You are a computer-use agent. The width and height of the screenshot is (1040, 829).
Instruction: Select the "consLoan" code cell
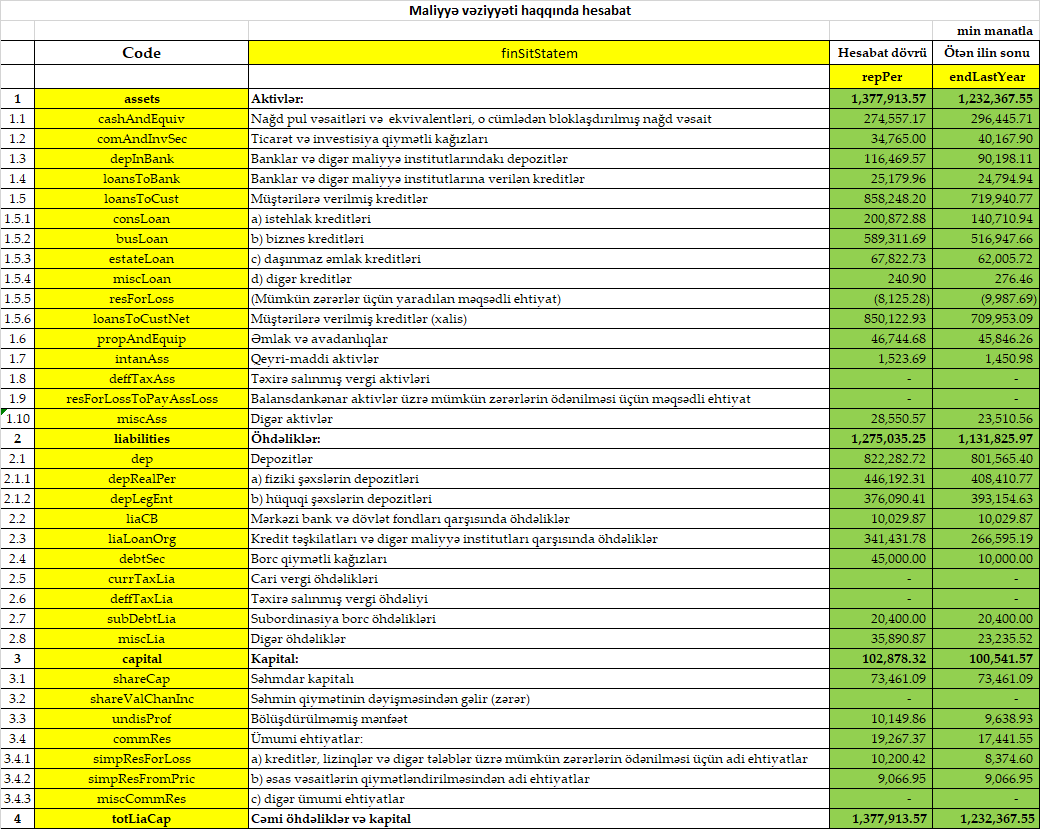click(141, 219)
